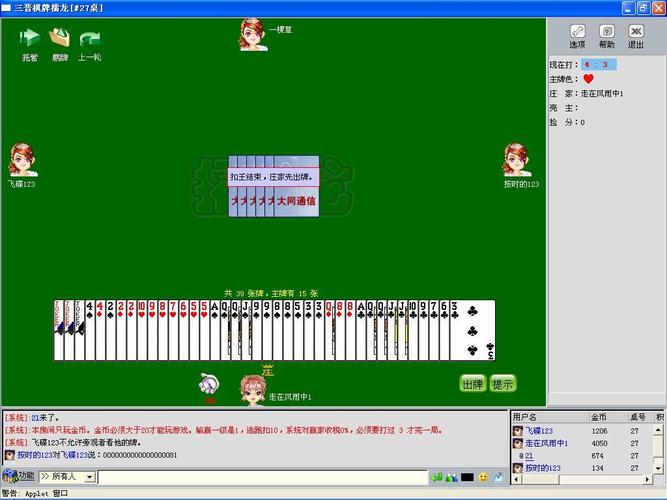Click the 退出 exit icon

pyautogui.click(x=636, y=33)
